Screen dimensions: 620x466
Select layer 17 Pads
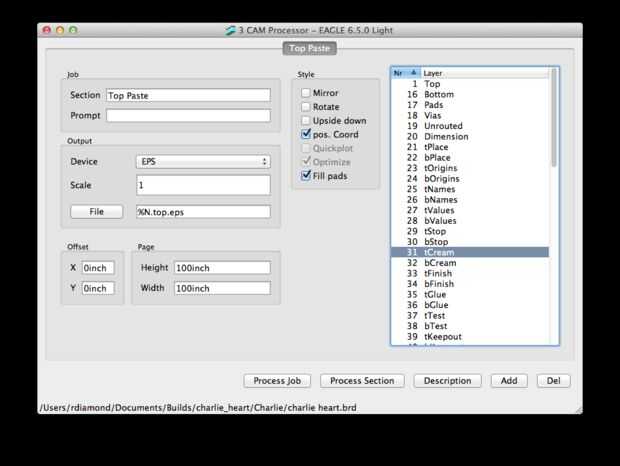click(x=470, y=105)
